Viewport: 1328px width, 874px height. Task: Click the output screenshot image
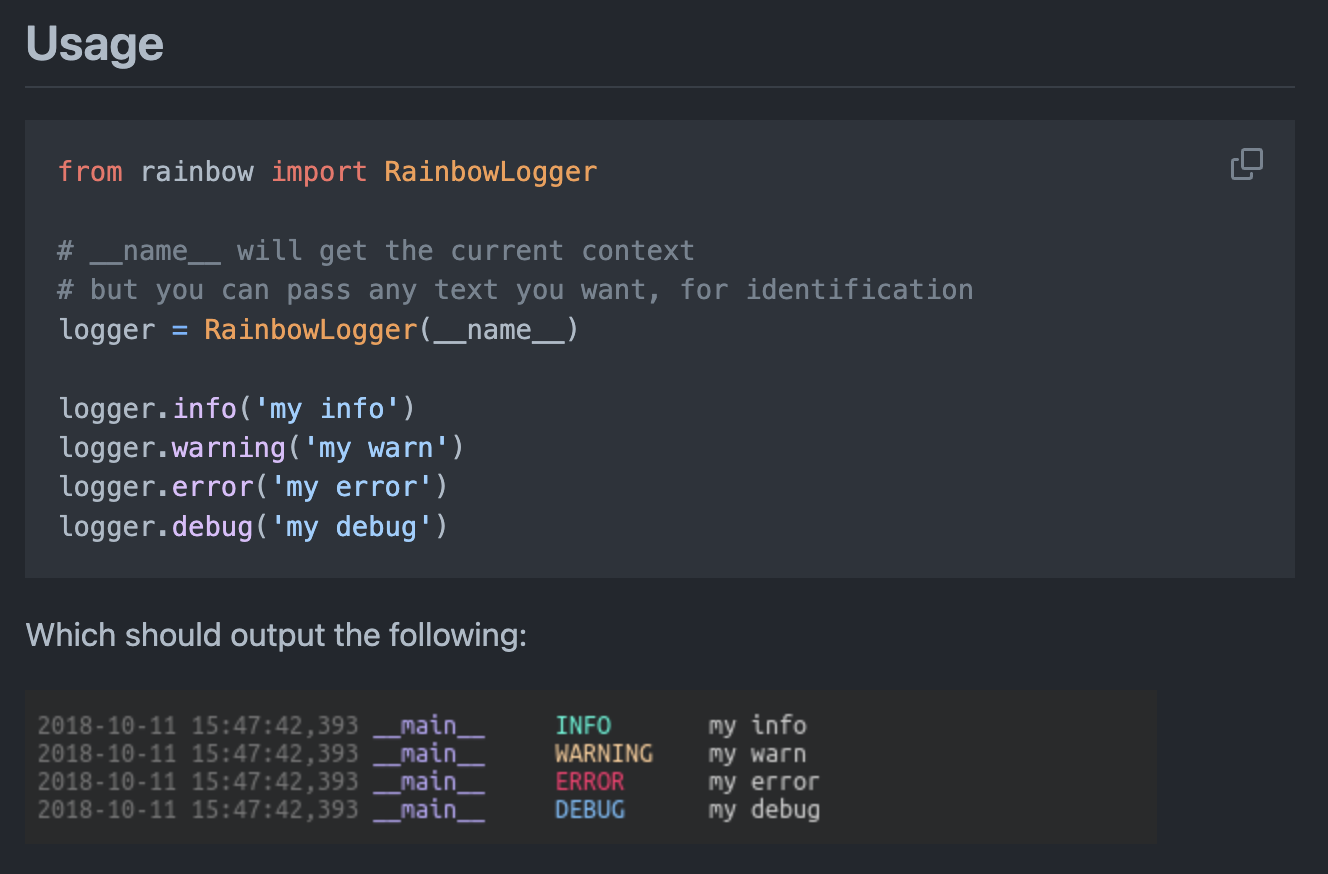(x=591, y=767)
